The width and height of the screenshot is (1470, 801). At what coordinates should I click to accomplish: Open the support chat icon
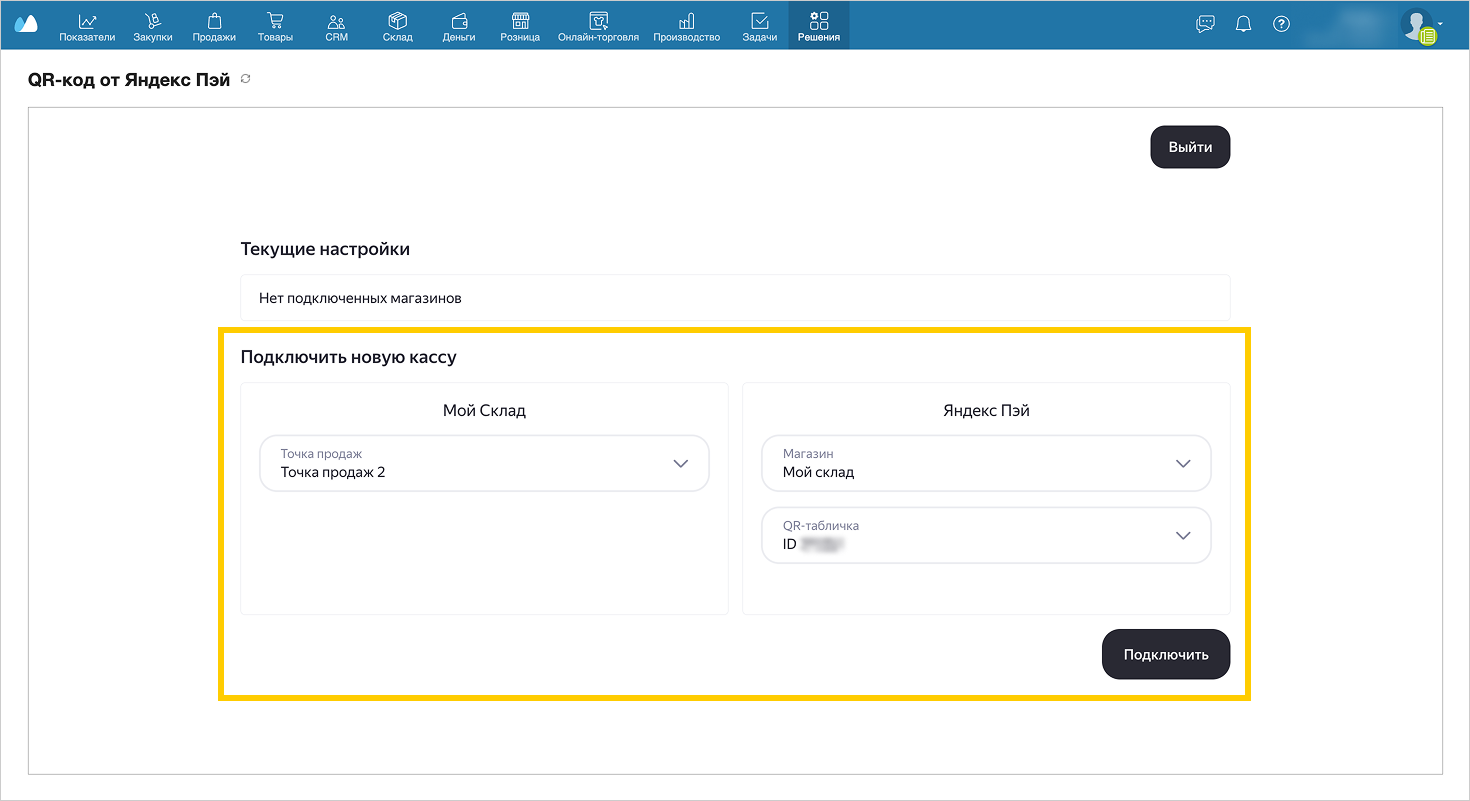pos(1205,24)
